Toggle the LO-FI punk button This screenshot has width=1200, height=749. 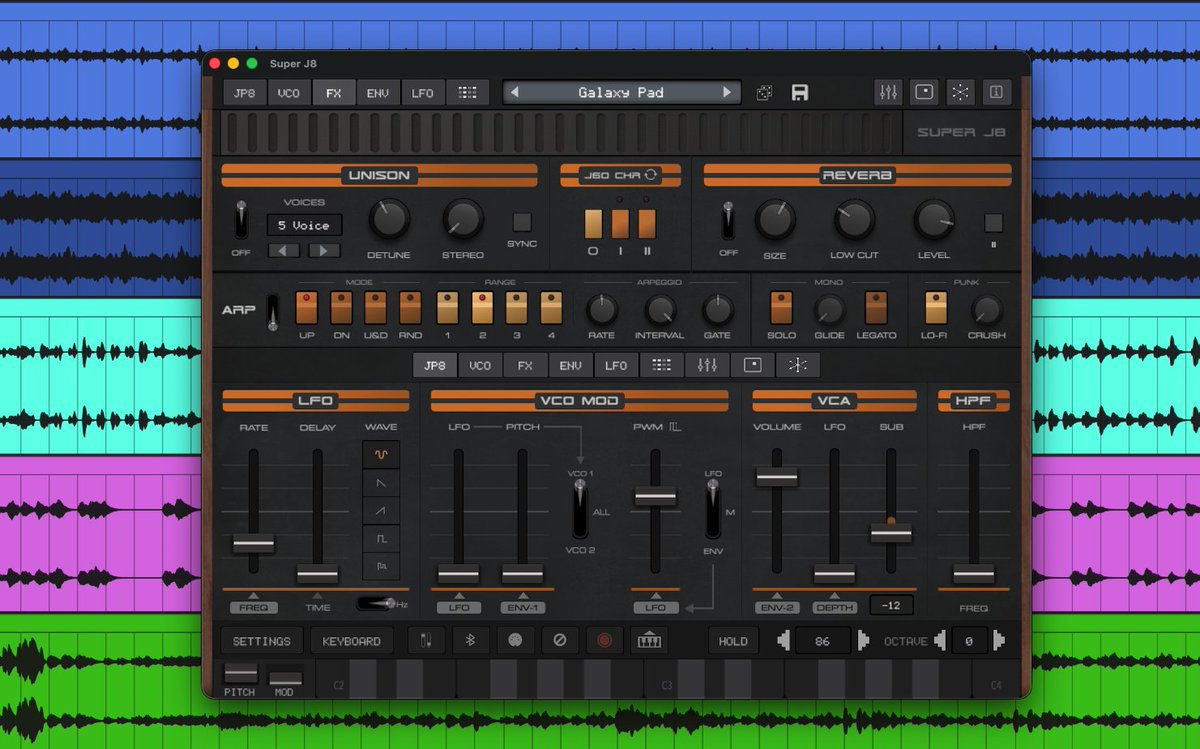point(936,308)
